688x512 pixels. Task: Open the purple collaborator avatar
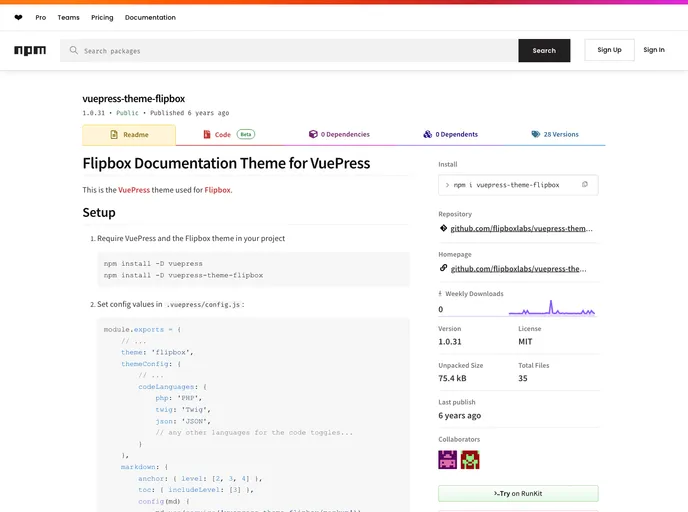448,460
